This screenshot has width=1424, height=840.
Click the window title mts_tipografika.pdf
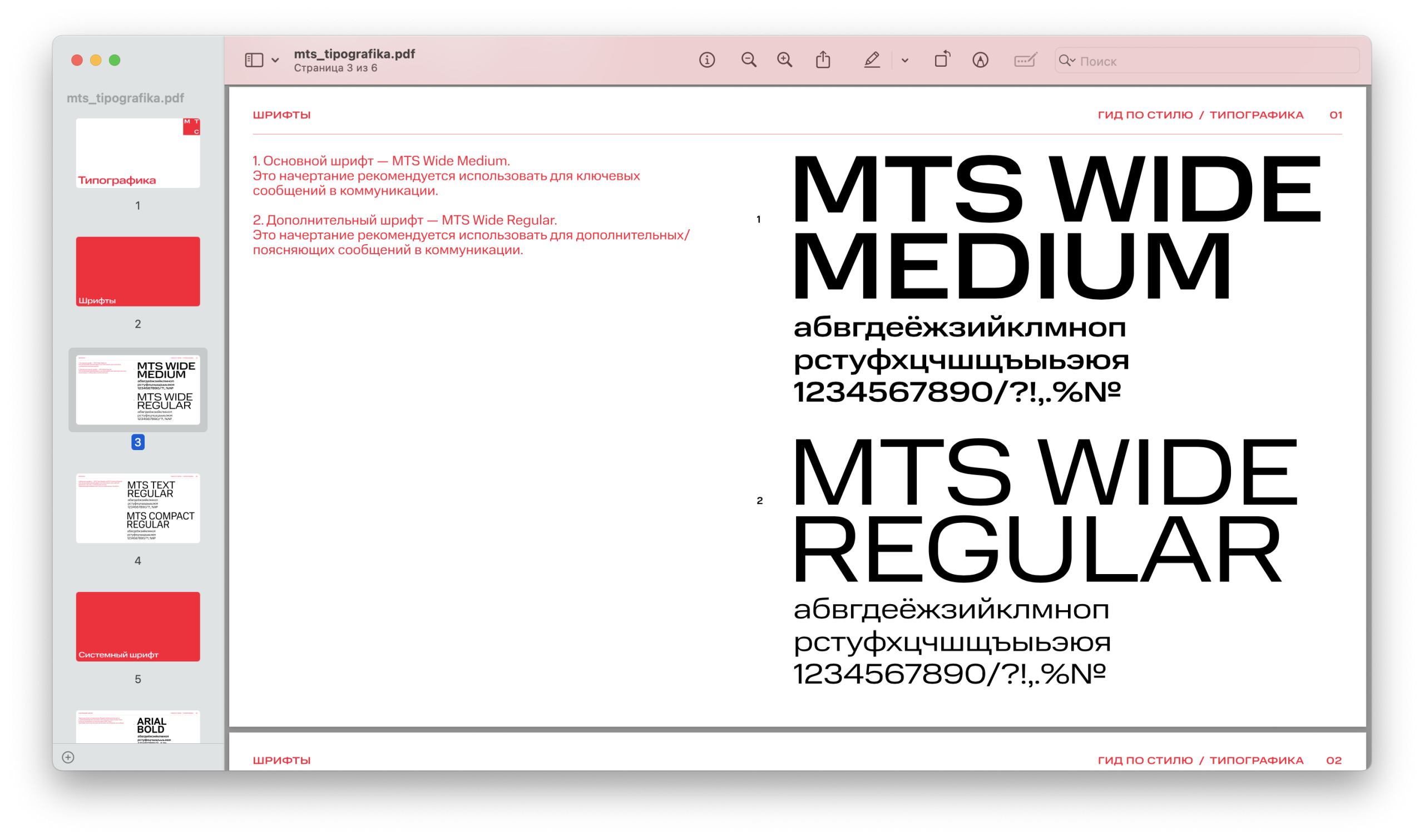pos(354,54)
